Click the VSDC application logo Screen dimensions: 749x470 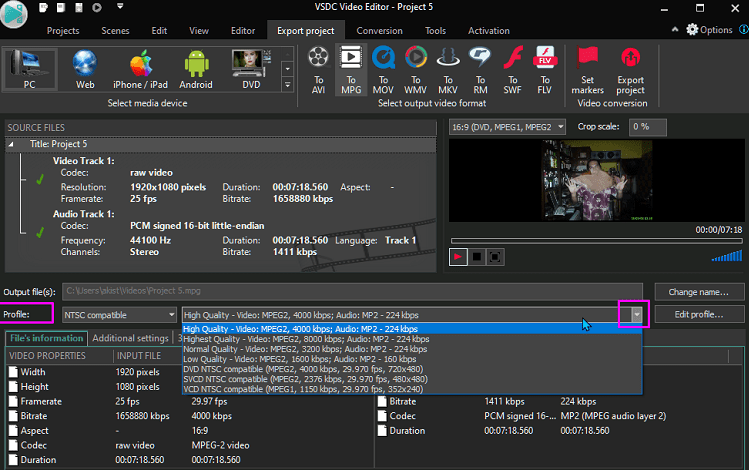click(x=13, y=14)
